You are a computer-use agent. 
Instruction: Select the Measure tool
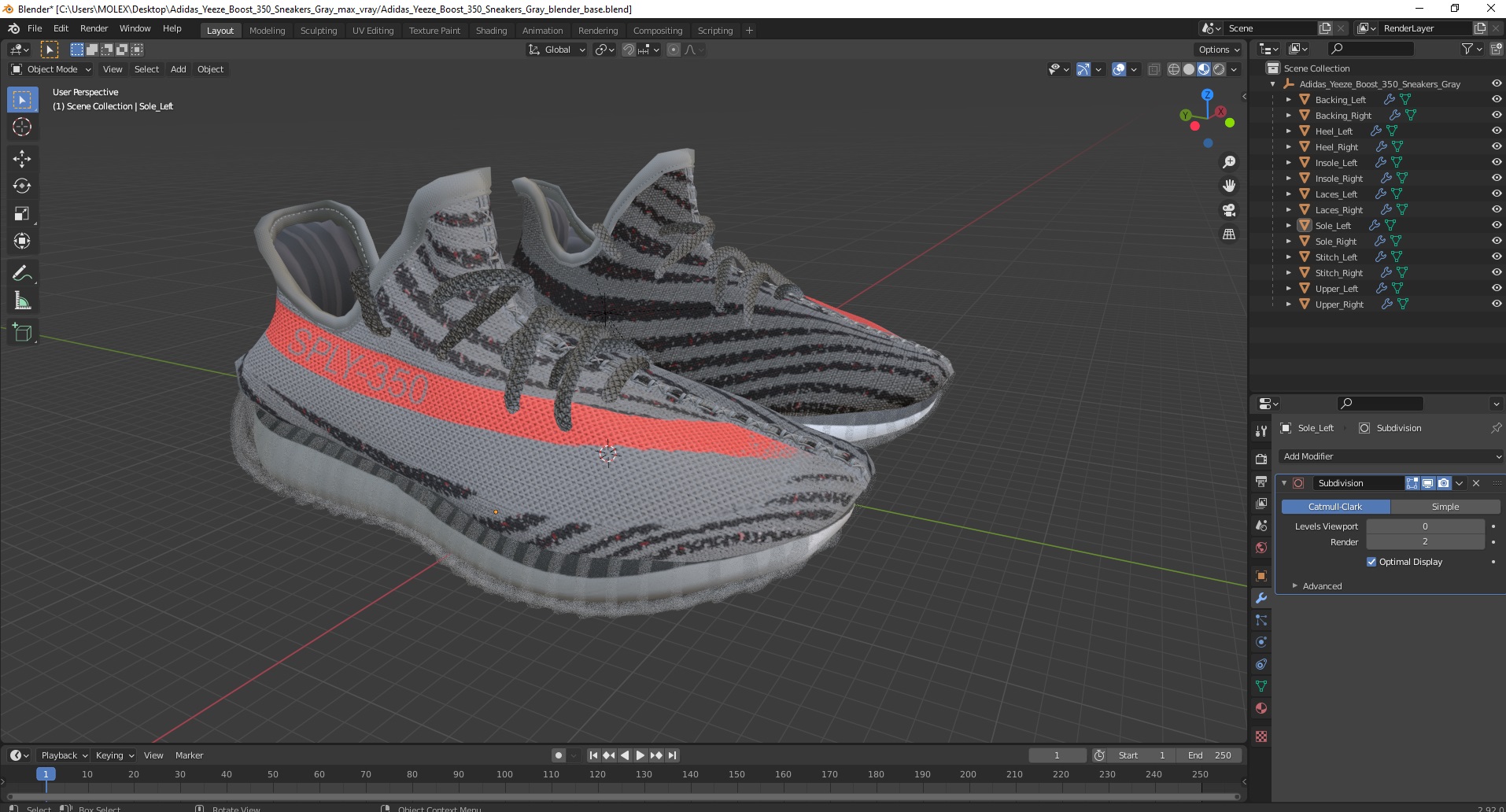point(22,301)
